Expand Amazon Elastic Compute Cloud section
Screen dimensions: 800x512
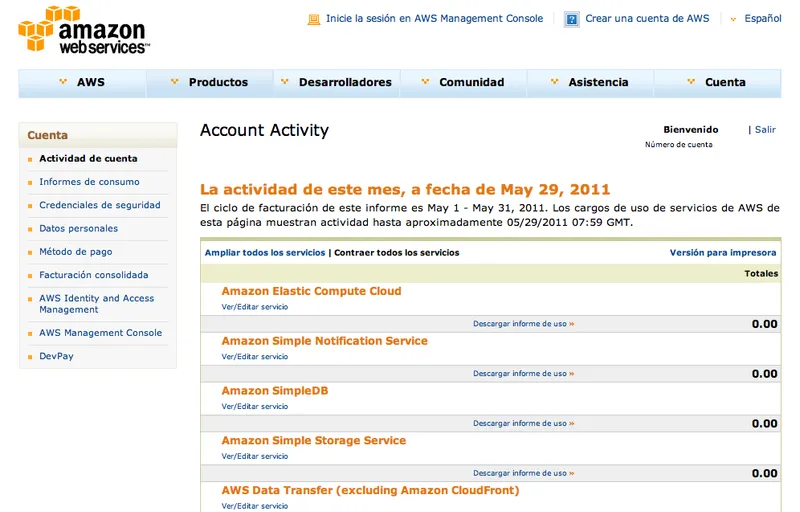tap(311, 291)
